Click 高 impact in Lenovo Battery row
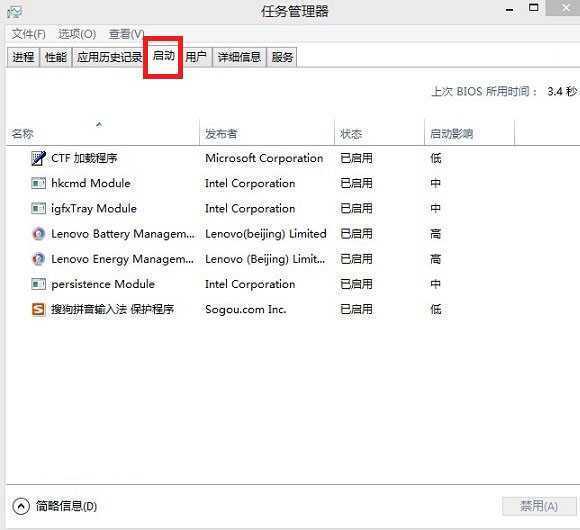This screenshot has height=530, width=580. 436,234
